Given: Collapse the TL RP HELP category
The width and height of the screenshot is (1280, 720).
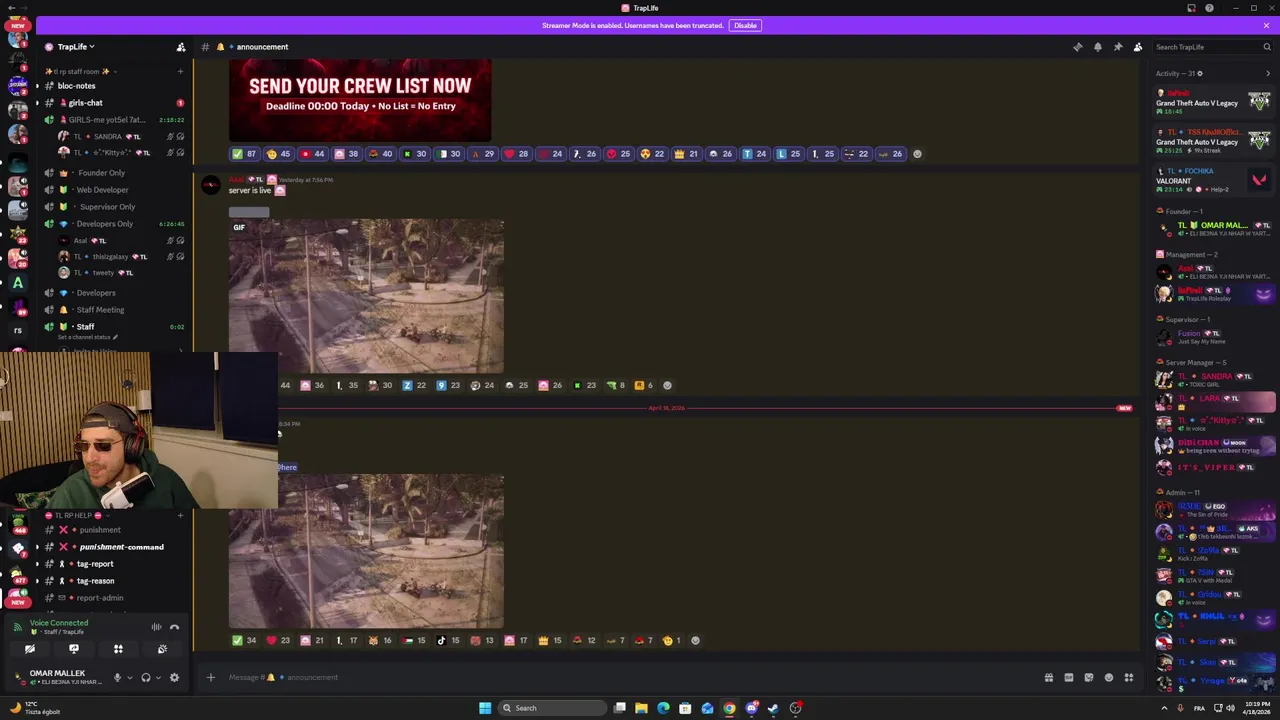Looking at the screenshot, I should [x=78, y=515].
